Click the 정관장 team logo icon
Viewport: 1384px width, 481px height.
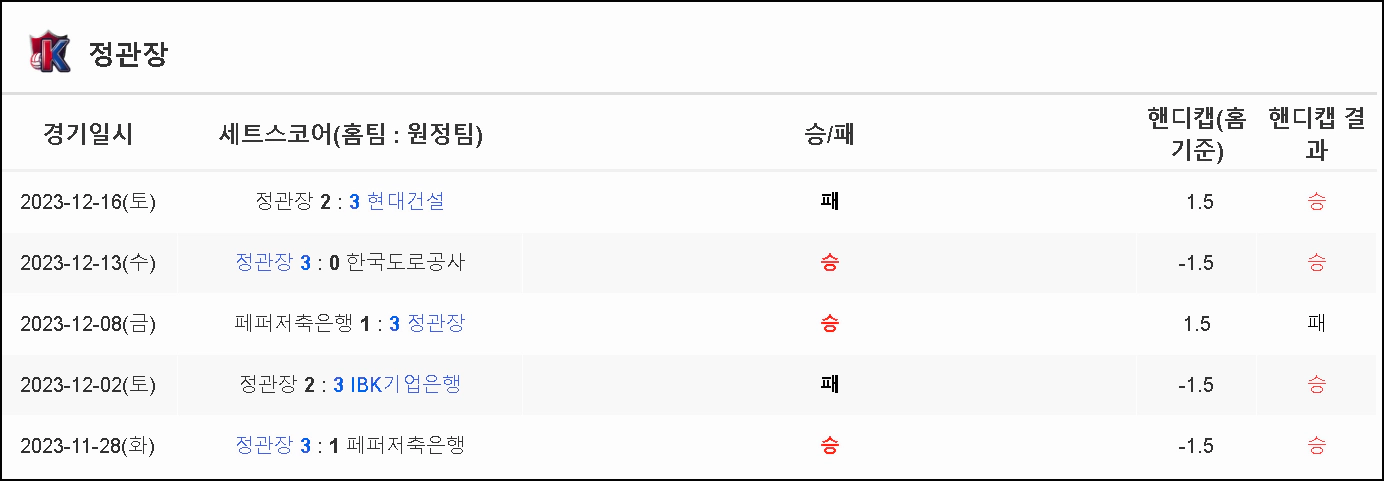point(50,52)
